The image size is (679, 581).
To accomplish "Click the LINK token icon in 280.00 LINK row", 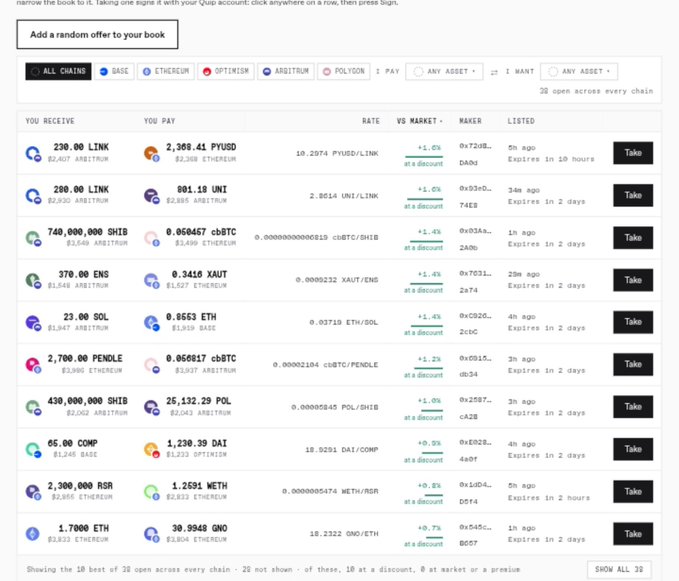I will tap(33, 196).
